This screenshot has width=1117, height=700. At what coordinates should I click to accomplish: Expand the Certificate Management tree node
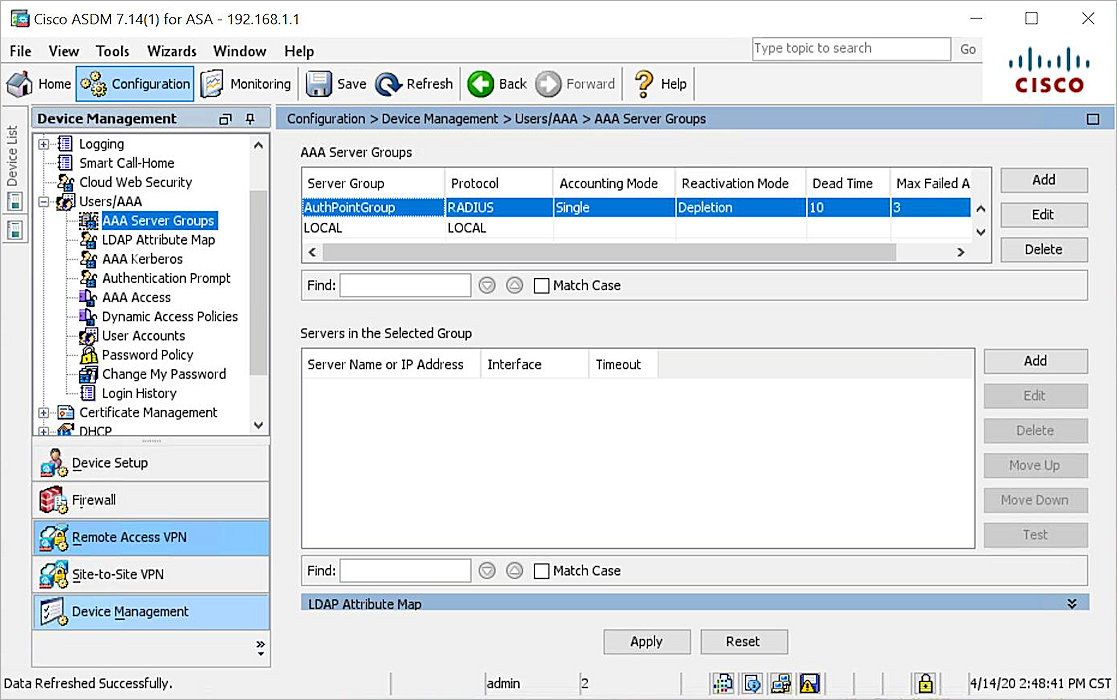point(43,412)
